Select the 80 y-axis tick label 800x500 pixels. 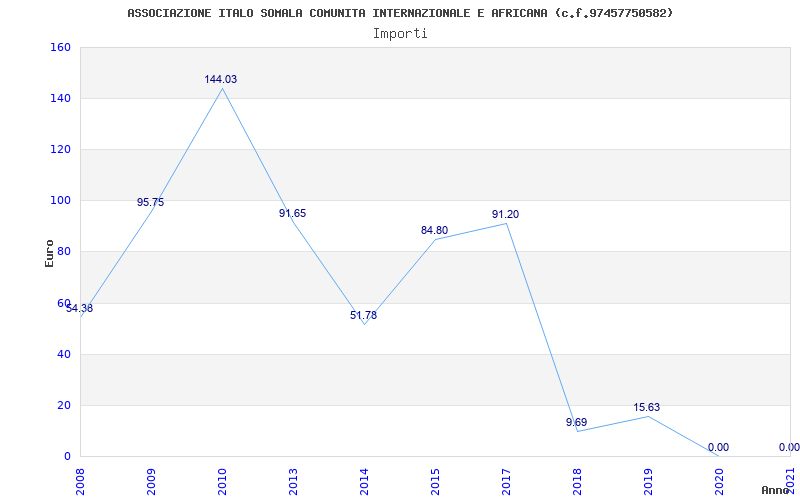[64, 252]
